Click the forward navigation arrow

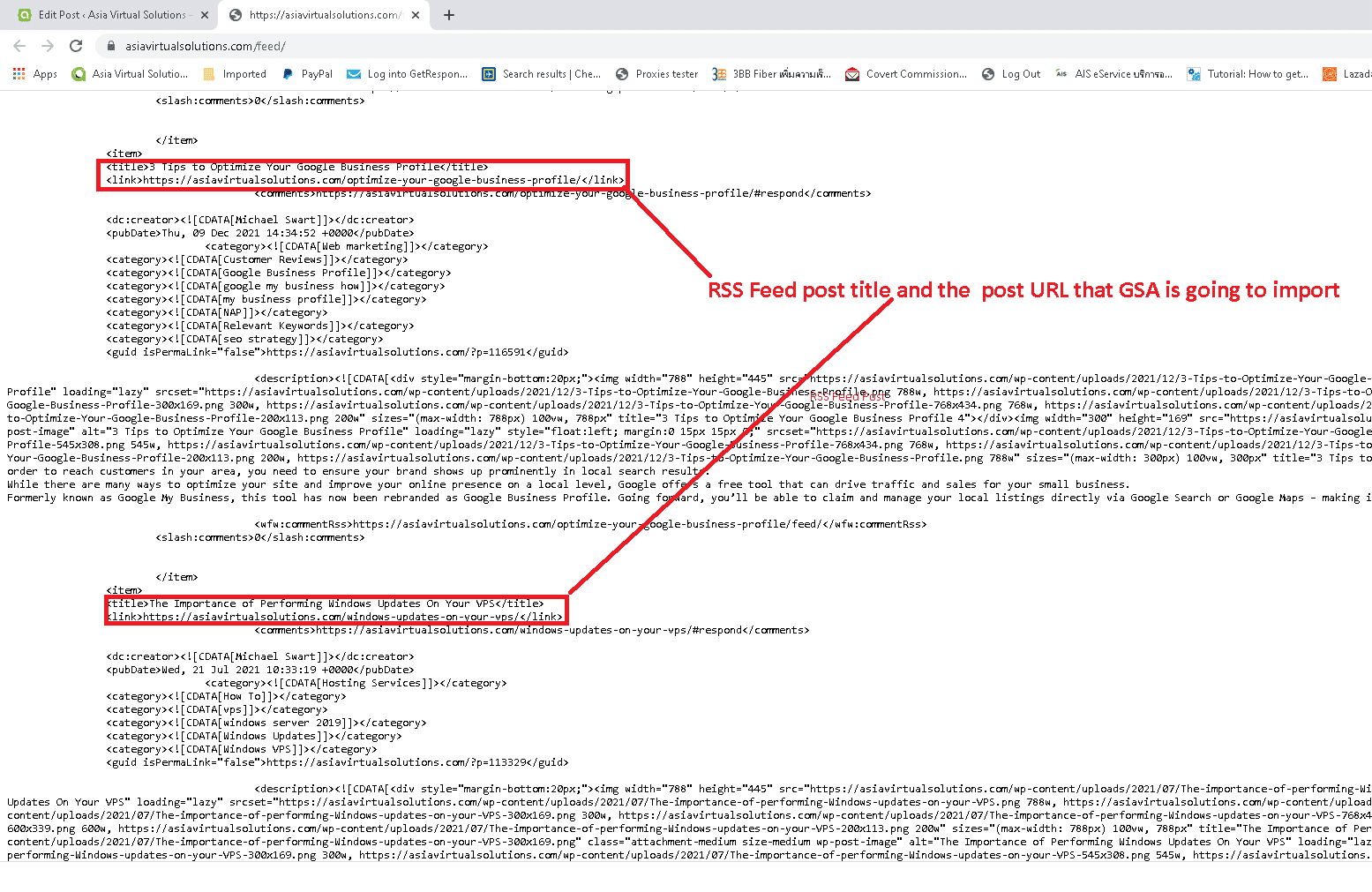coord(47,46)
